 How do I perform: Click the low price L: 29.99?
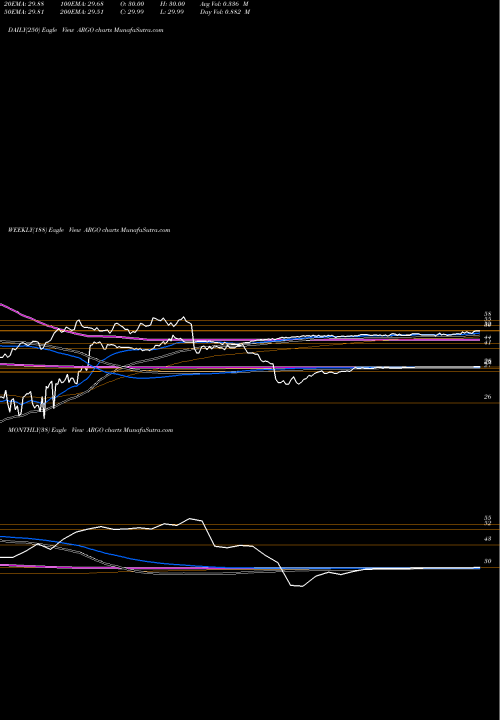[174, 12]
